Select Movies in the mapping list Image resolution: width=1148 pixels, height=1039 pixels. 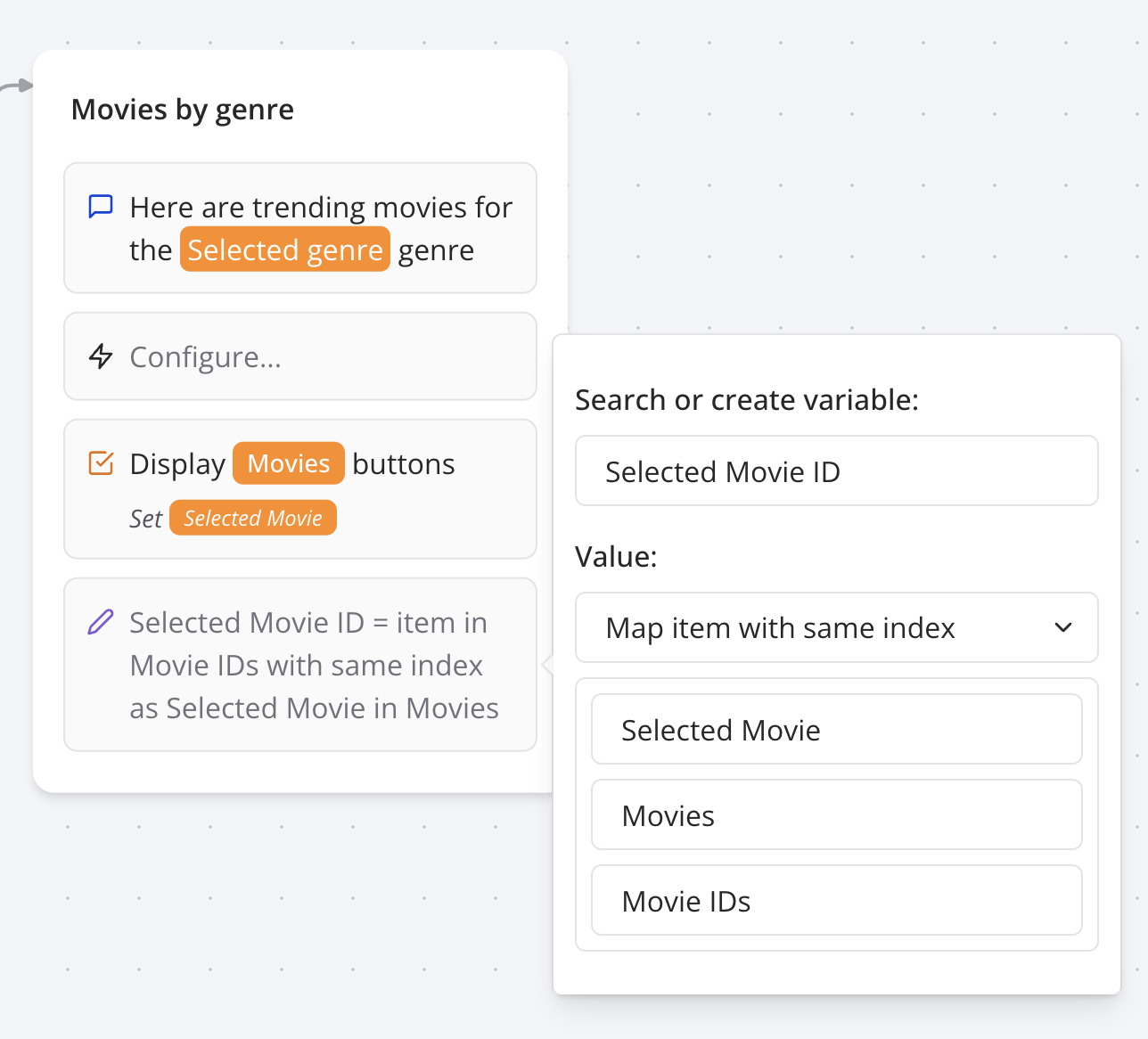pos(836,814)
